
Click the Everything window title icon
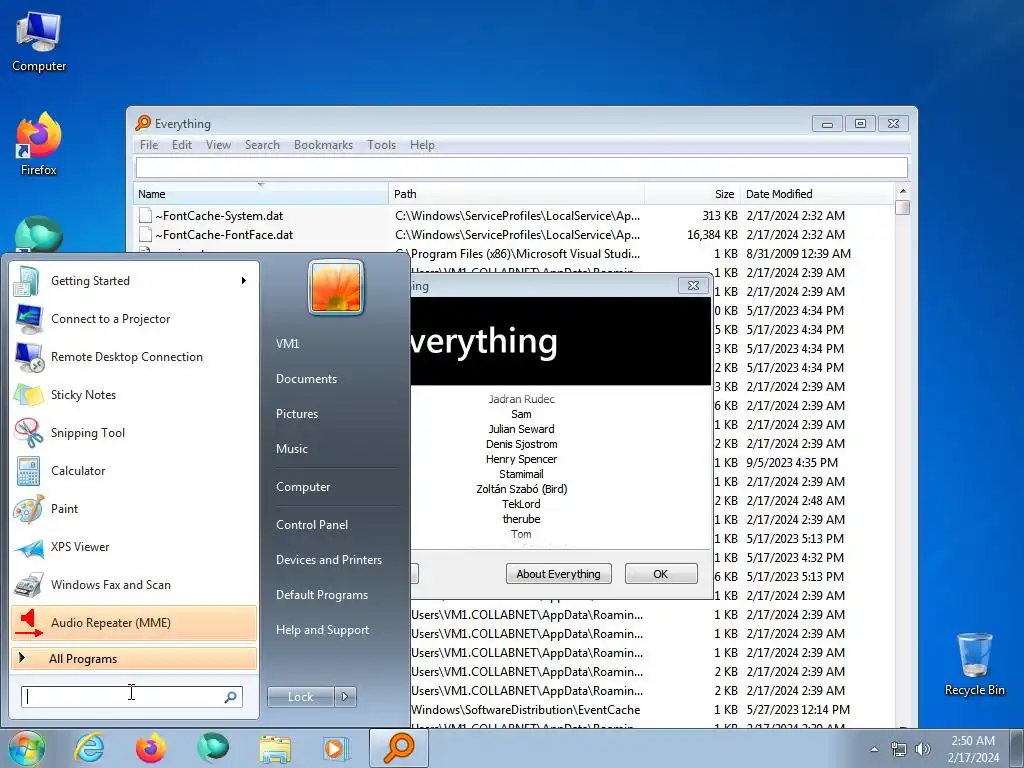click(x=143, y=123)
